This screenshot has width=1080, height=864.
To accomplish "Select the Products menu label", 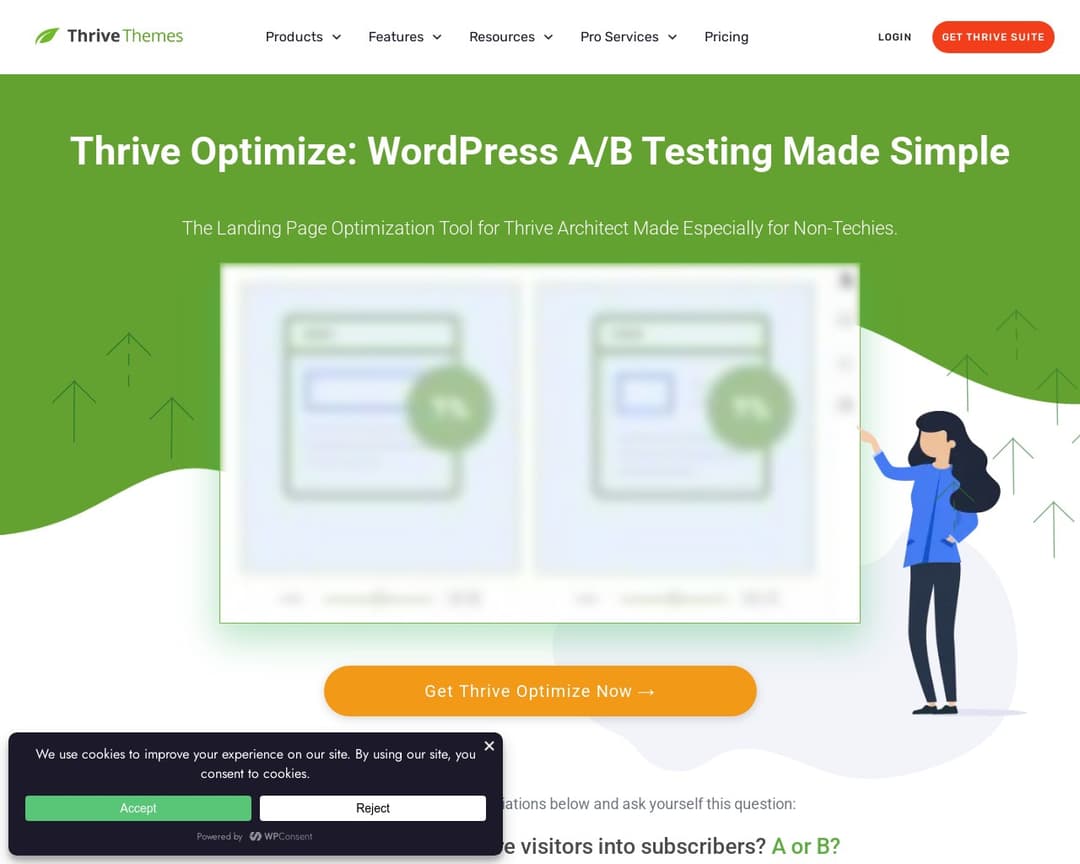I will coord(294,37).
